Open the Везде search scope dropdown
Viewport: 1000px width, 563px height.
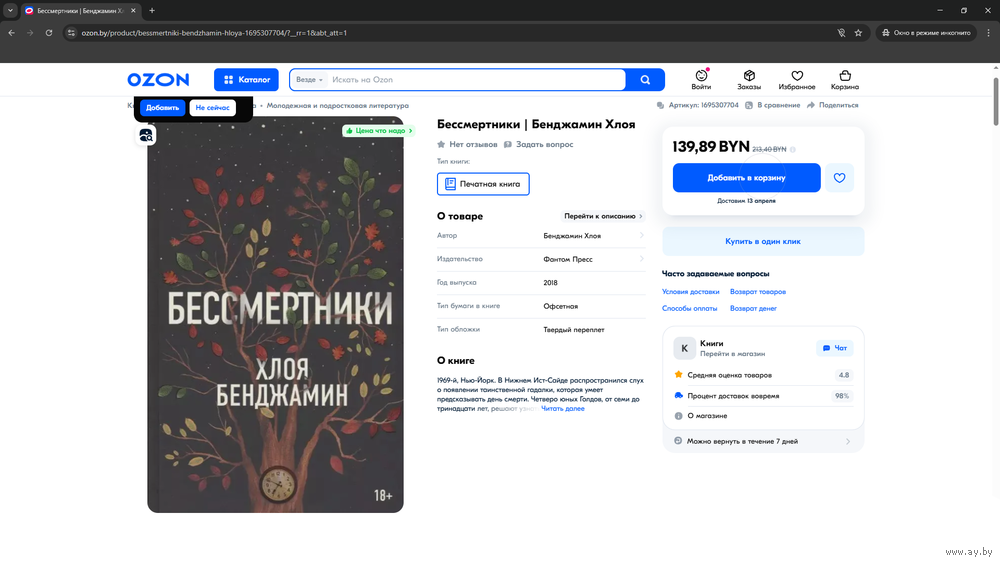tap(309, 80)
